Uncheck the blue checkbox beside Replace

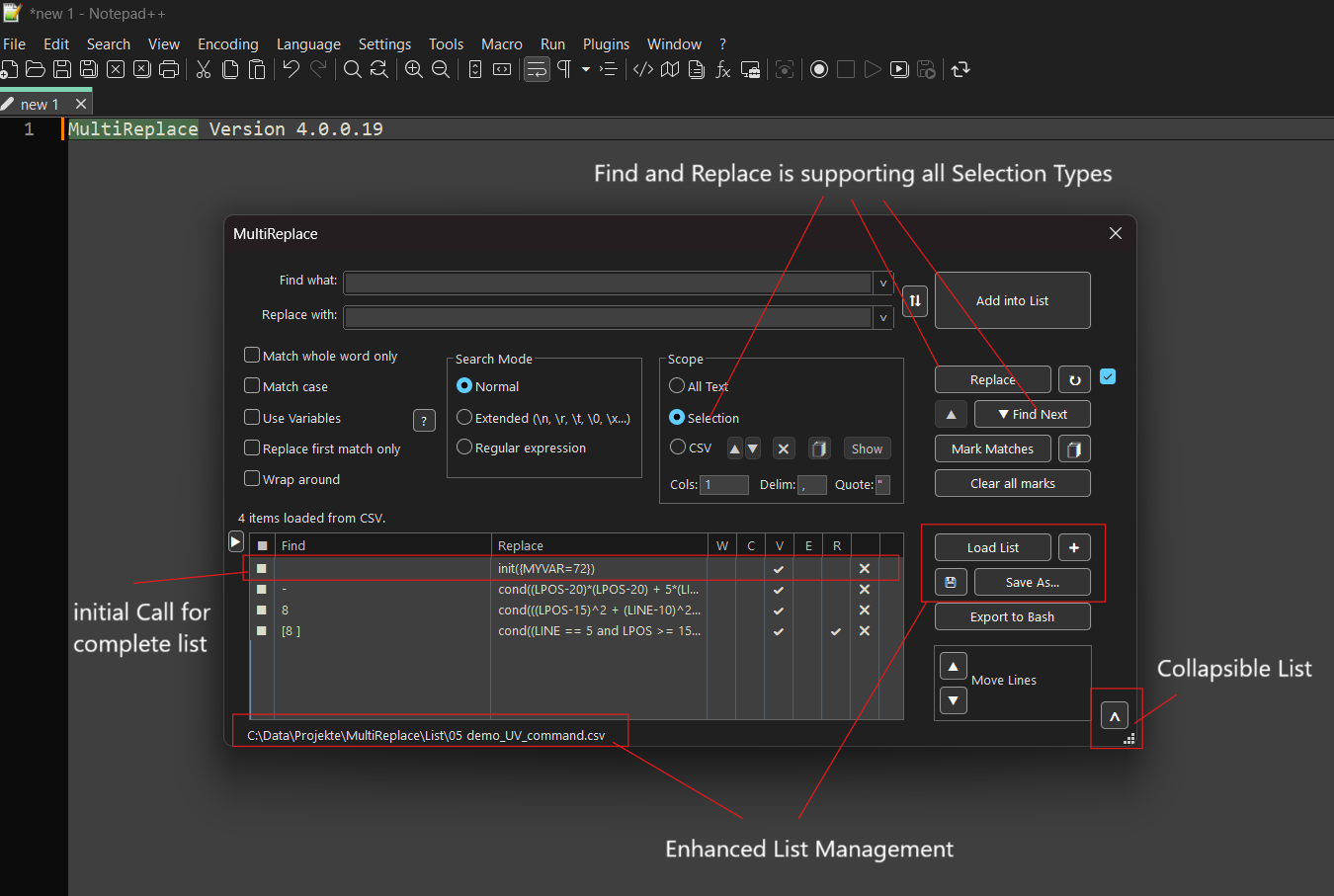point(1108,376)
